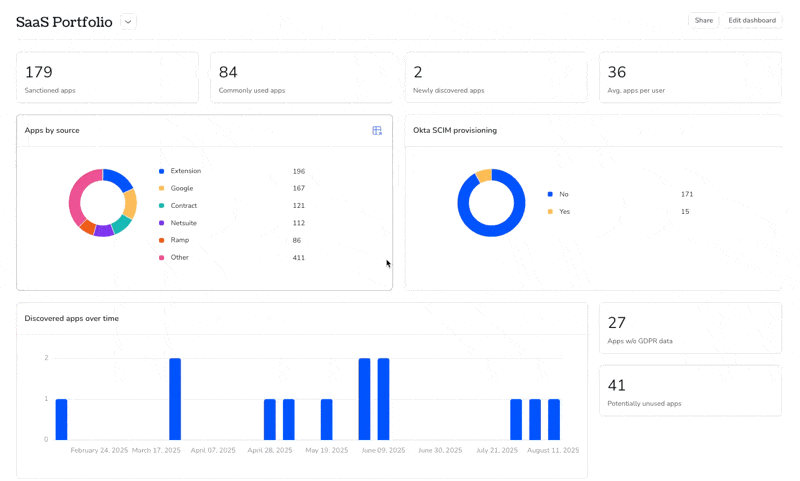Click the blue Extension segment of the source donut
Screen dimensions: 800x481
tap(118, 179)
